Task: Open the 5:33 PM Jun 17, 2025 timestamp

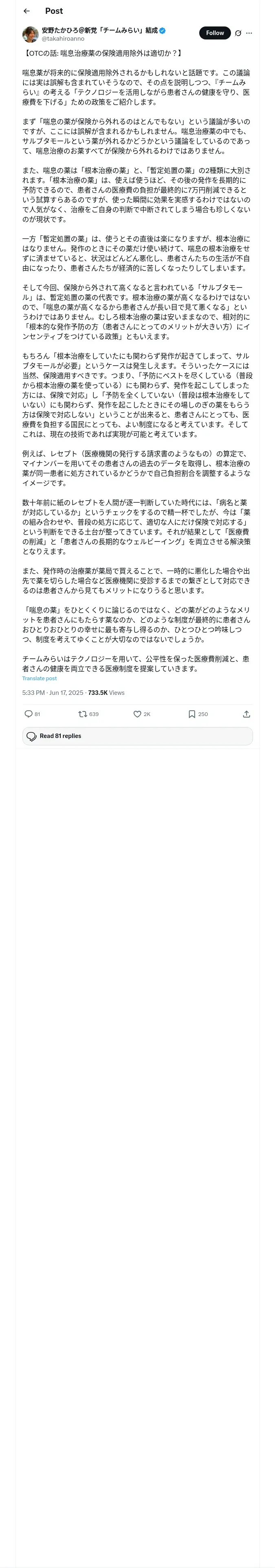Action: [53, 693]
